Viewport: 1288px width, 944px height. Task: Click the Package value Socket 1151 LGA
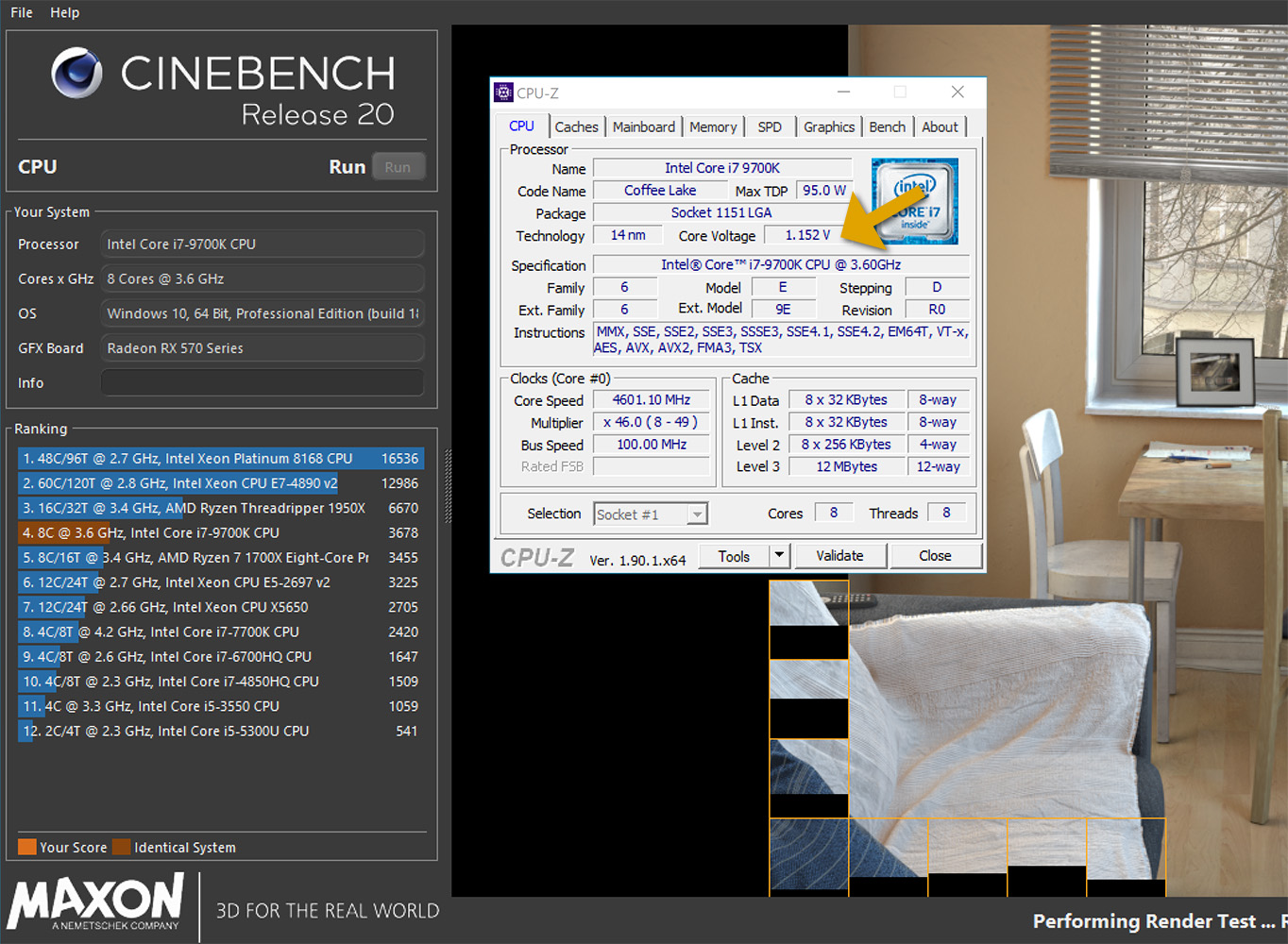point(721,213)
